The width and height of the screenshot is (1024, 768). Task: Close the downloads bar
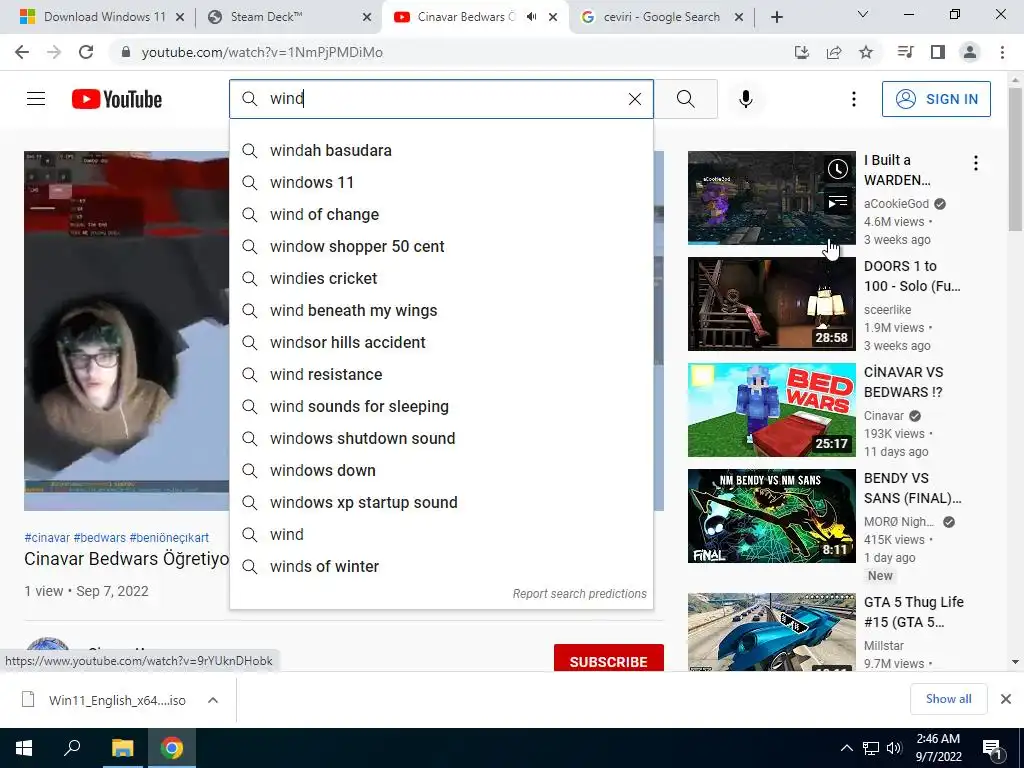click(1006, 699)
